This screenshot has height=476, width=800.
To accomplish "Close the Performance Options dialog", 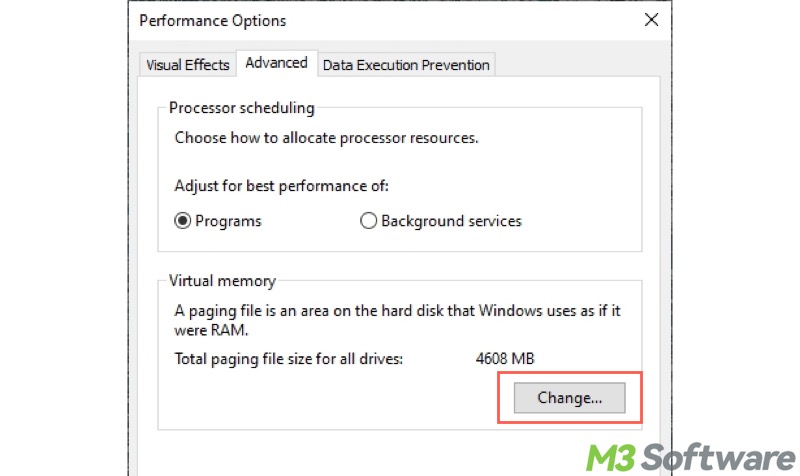I will pyautogui.click(x=651, y=20).
